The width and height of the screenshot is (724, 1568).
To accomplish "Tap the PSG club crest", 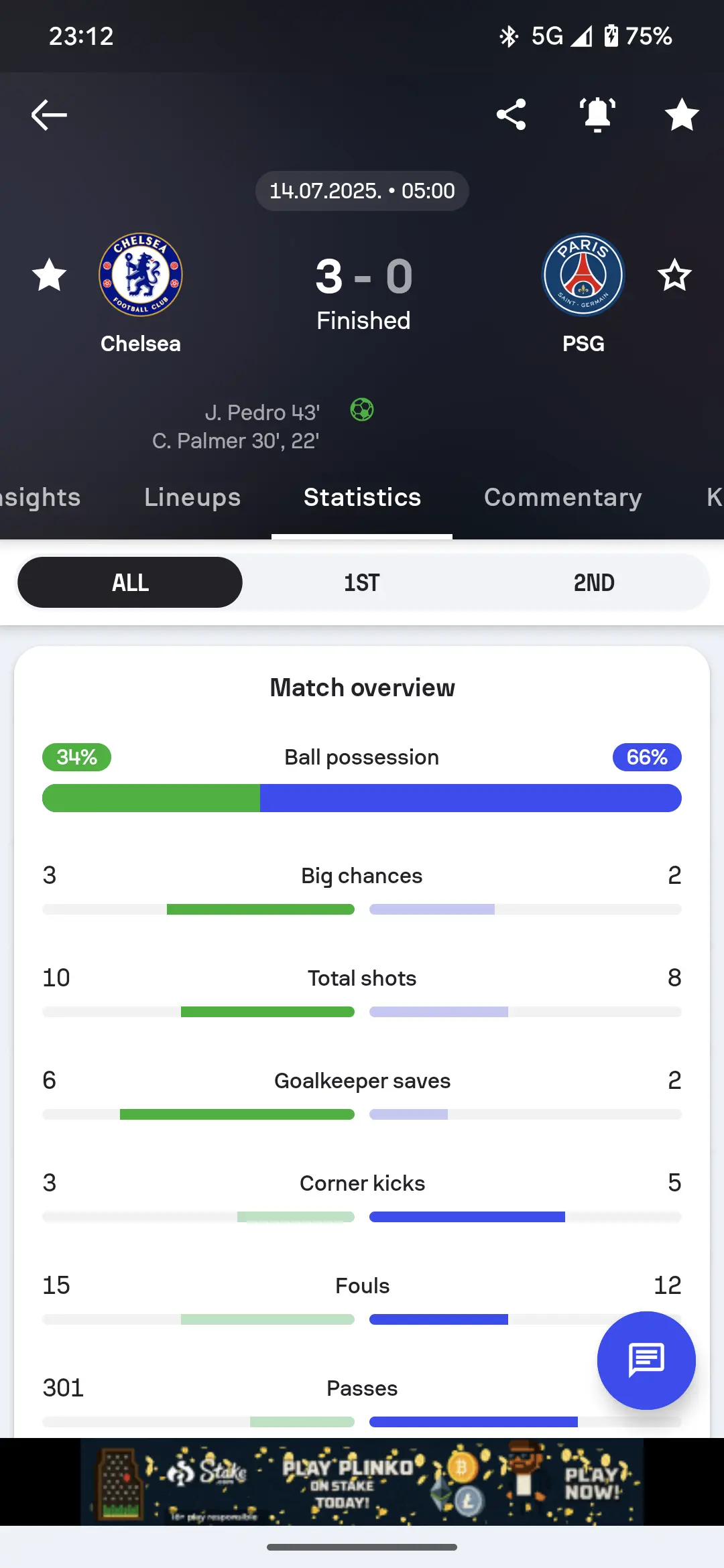I will pyautogui.click(x=583, y=275).
